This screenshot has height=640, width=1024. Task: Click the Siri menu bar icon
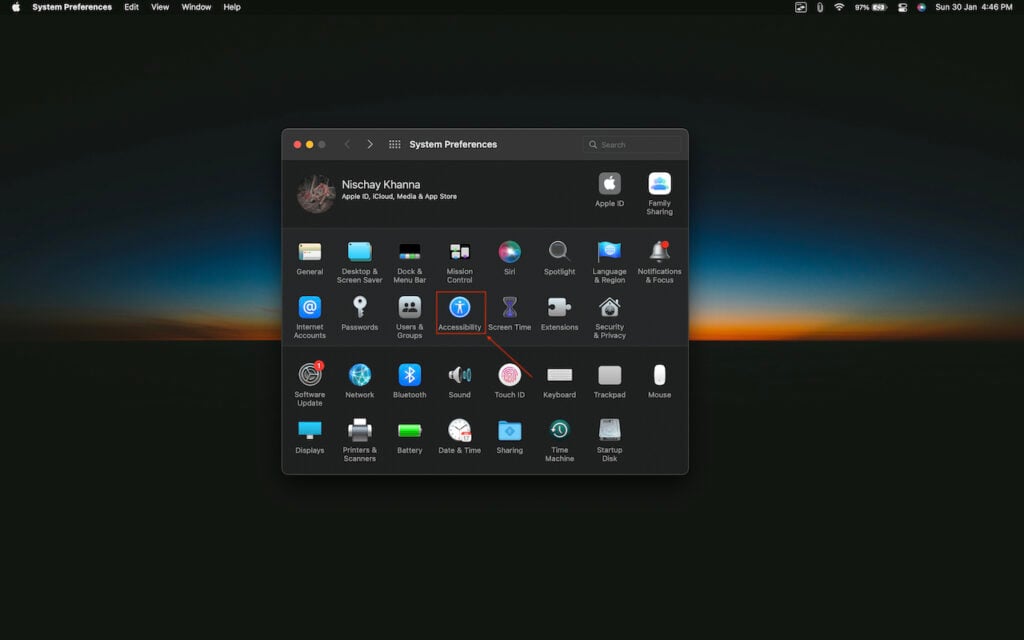pyautogui.click(x=921, y=7)
